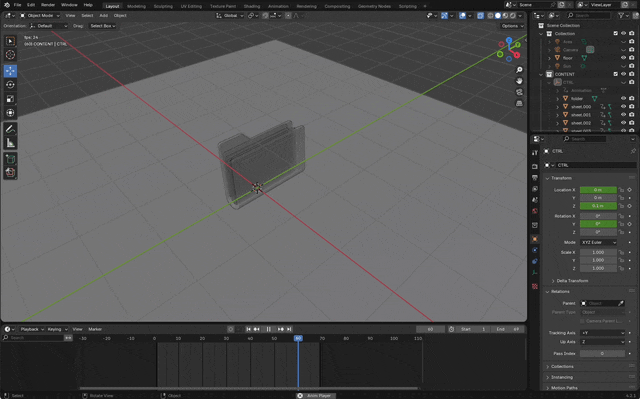Click the Location X value field
640x399 pixels.
point(598,190)
